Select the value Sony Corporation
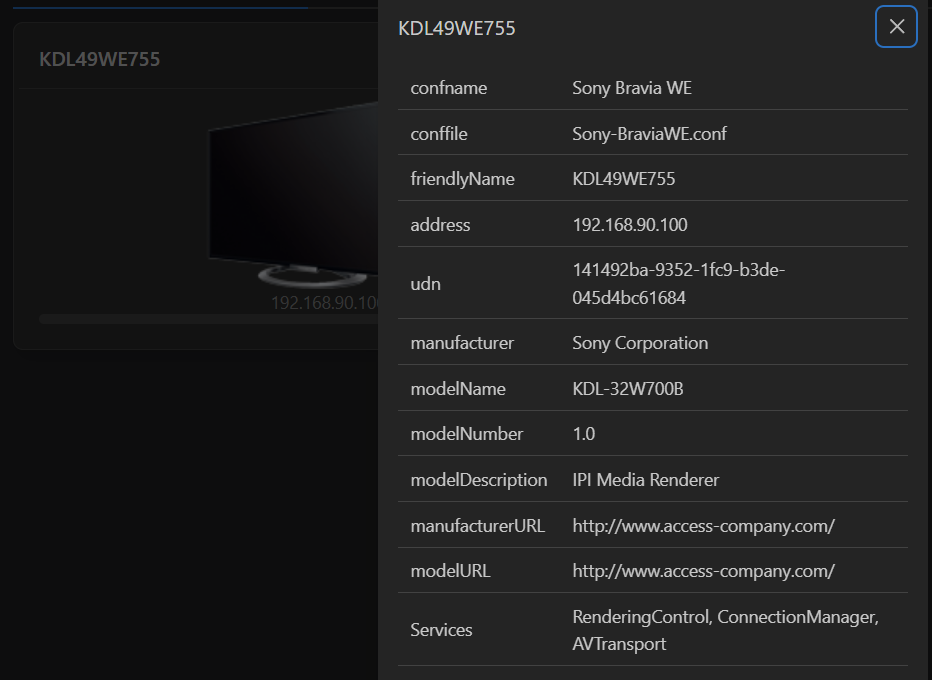932x680 pixels. 640,343
